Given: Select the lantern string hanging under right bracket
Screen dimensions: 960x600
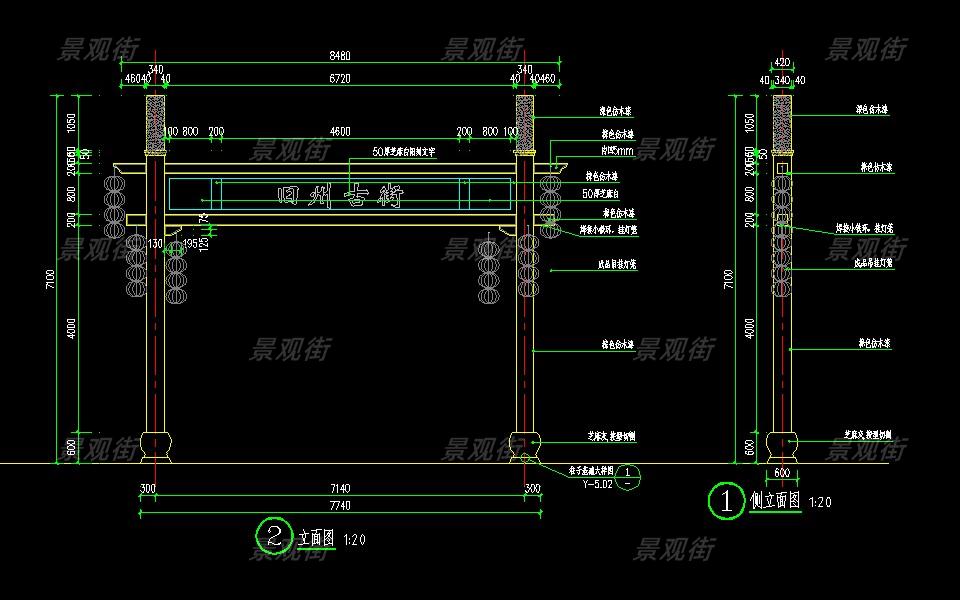Looking at the screenshot, I should point(488,270).
